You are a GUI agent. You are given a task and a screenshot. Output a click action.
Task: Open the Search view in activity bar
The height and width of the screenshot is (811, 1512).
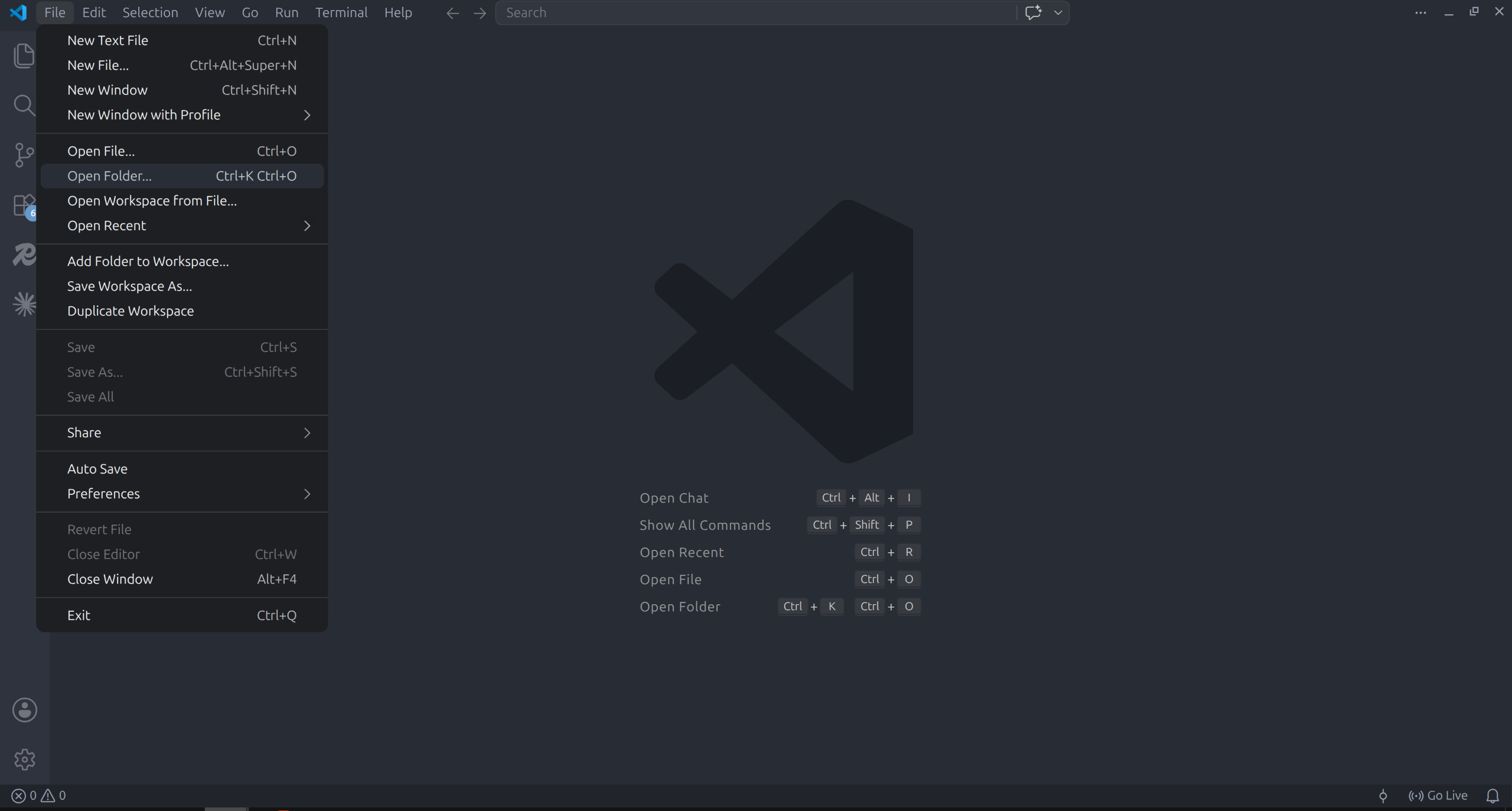24,105
